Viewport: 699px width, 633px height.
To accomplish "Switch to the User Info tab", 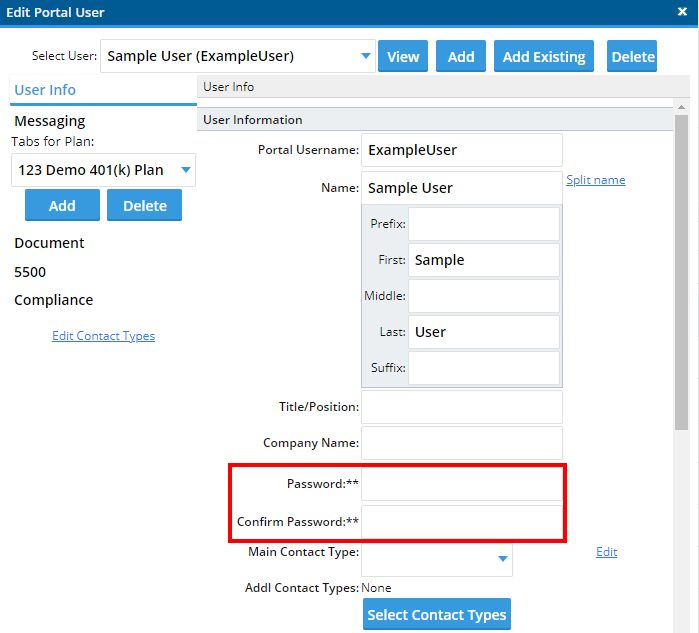I will 45,90.
